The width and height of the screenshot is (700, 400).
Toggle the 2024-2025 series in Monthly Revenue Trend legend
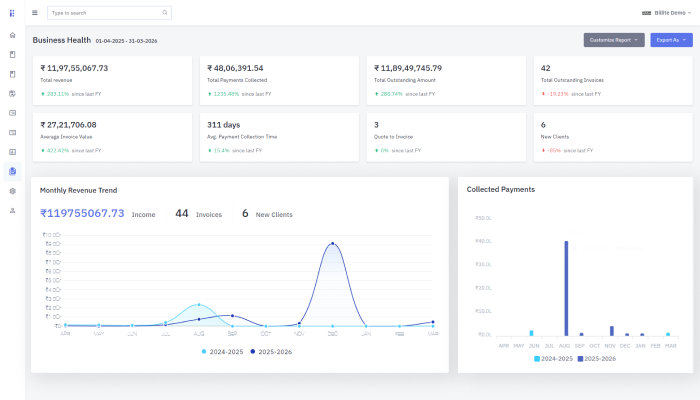(223, 352)
